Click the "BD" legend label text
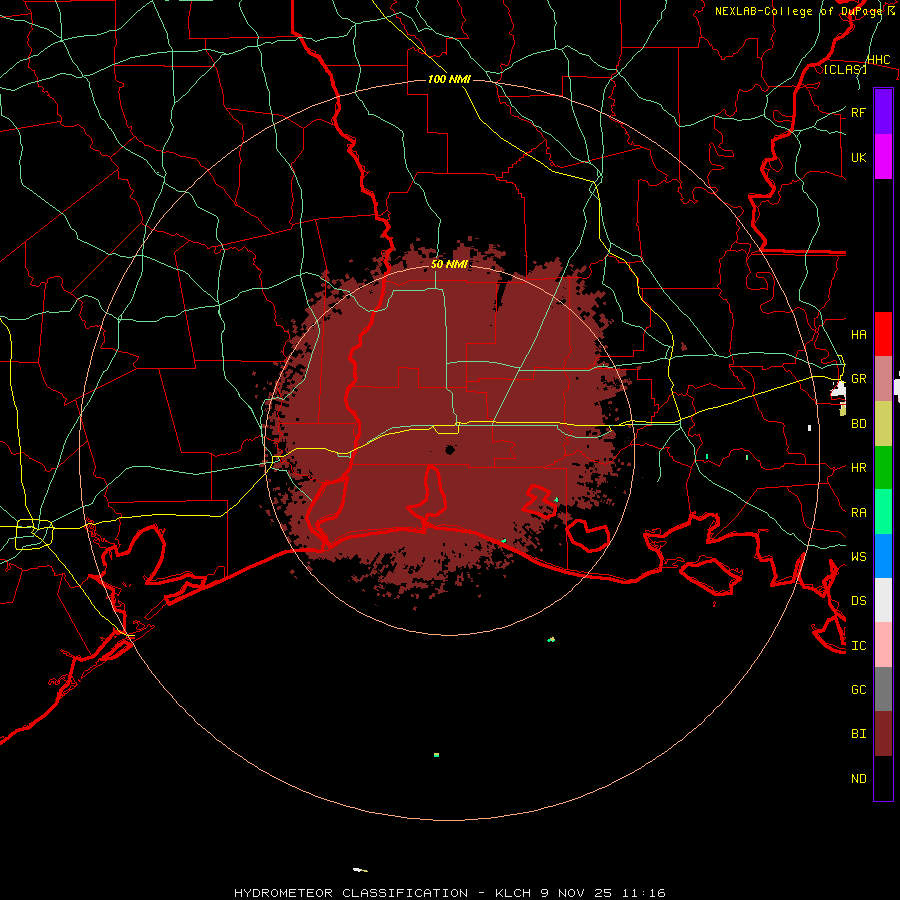 858,424
